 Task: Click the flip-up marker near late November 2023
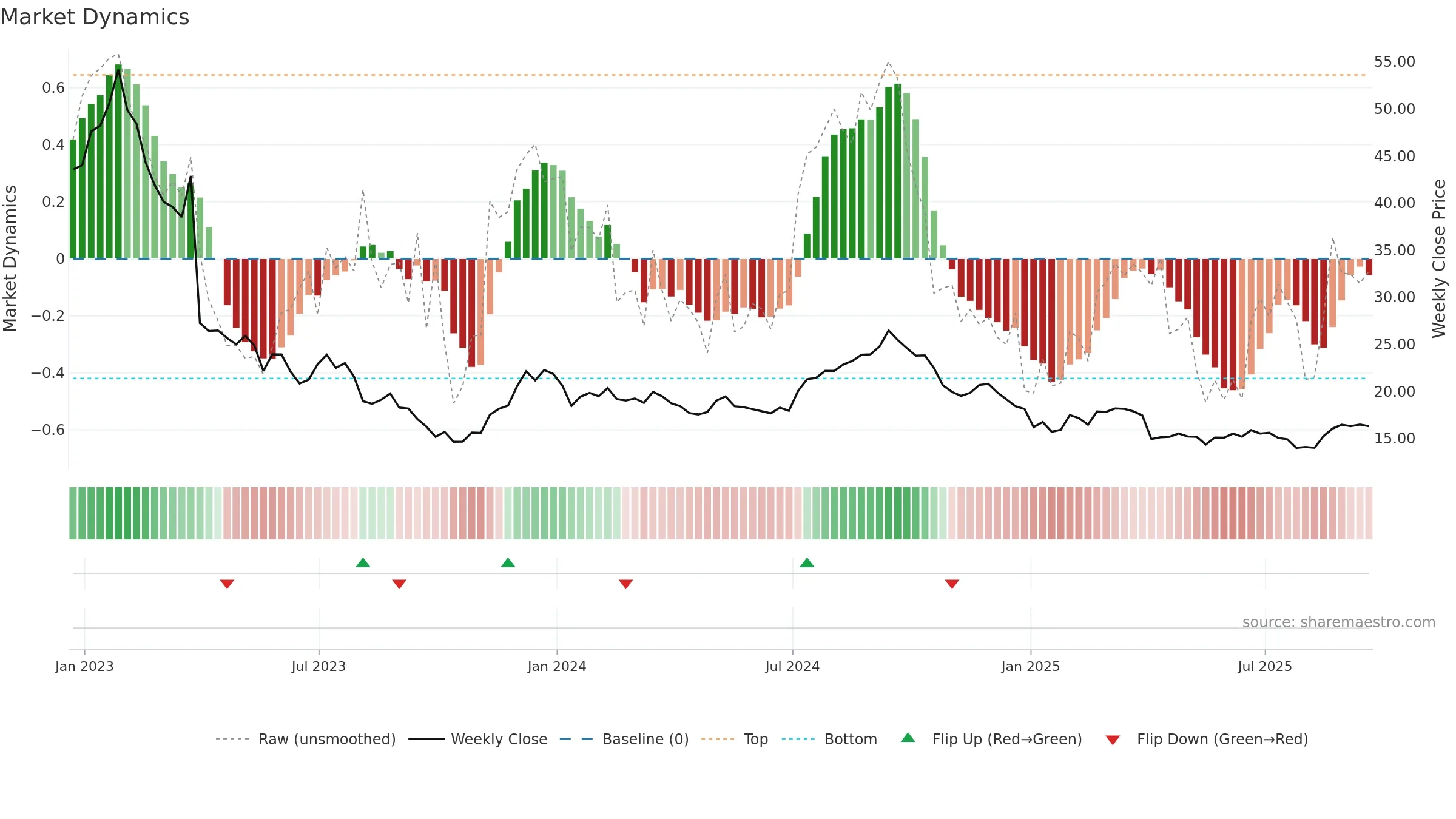tap(508, 562)
